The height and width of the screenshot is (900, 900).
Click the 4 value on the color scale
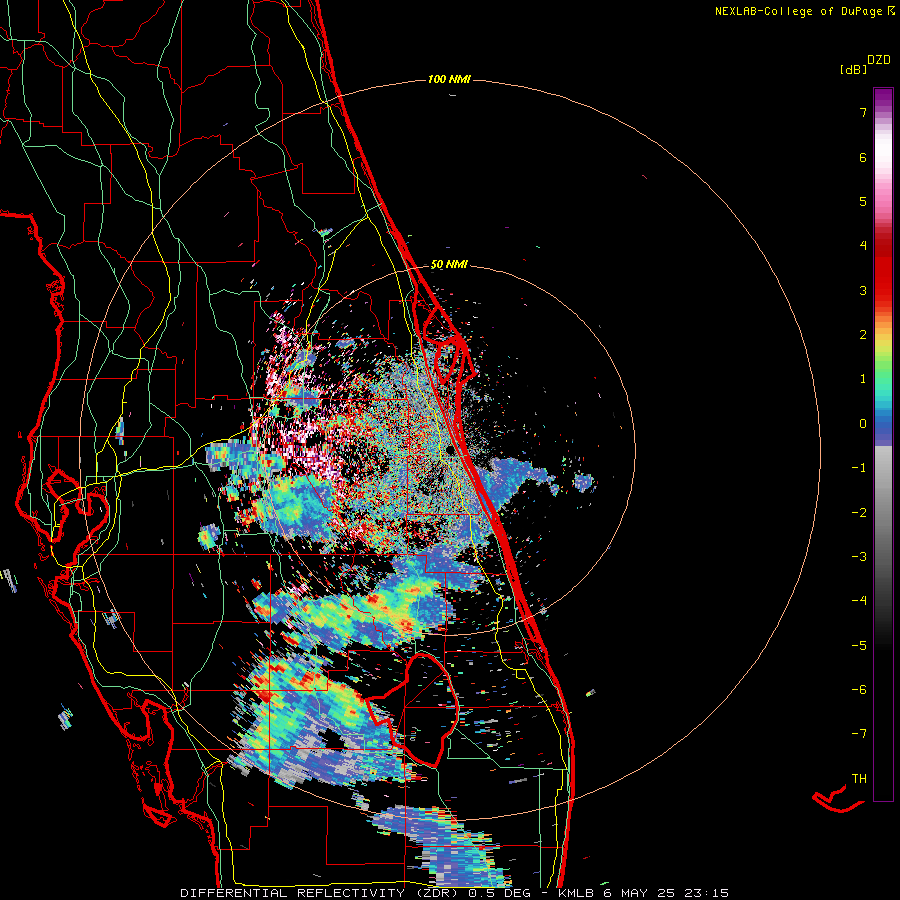pyautogui.click(x=863, y=246)
